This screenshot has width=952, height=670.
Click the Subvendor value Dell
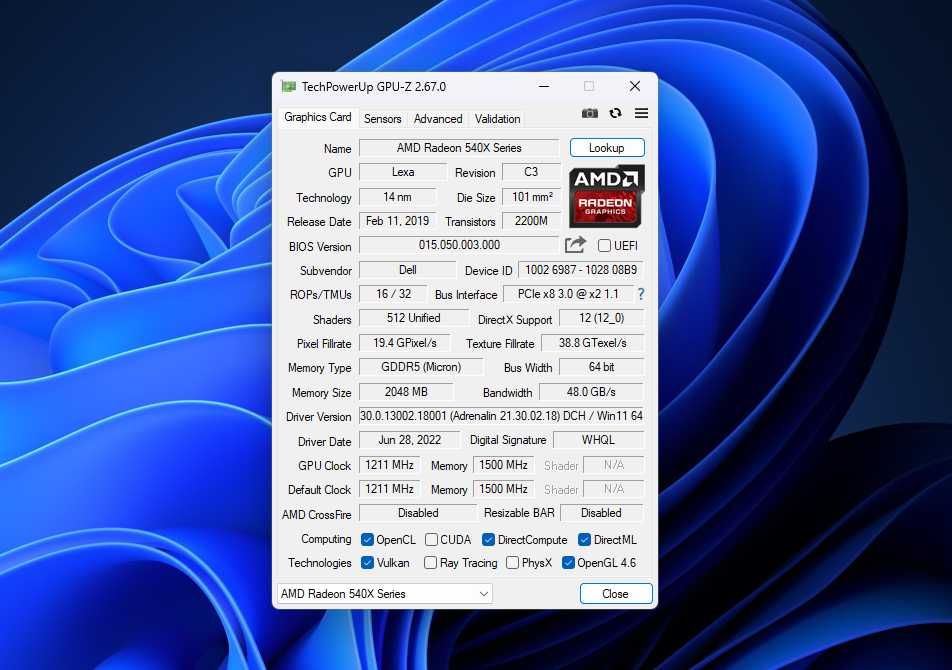pyautogui.click(x=407, y=269)
